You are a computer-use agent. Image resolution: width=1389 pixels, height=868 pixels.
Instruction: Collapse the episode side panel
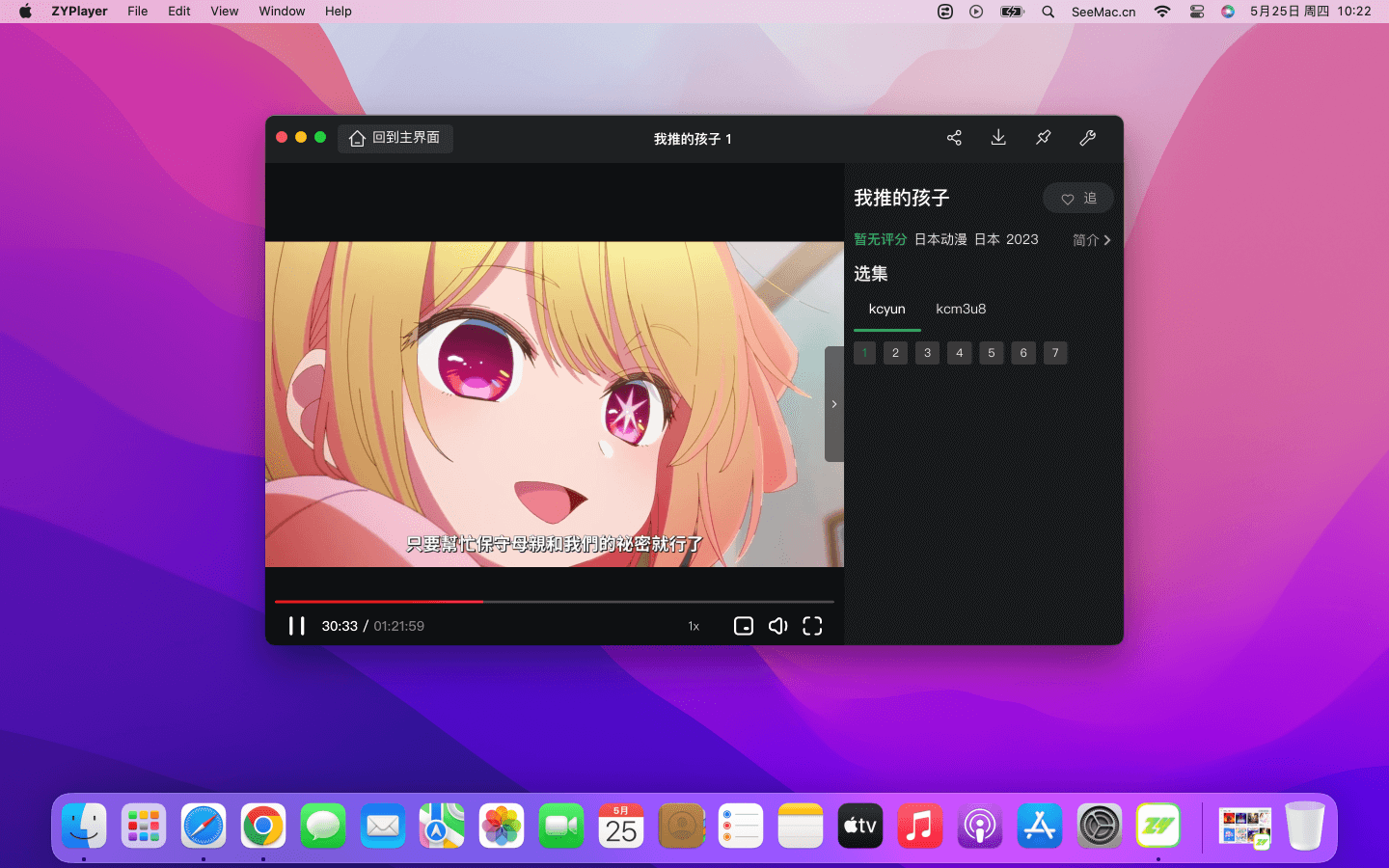pos(834,404)
